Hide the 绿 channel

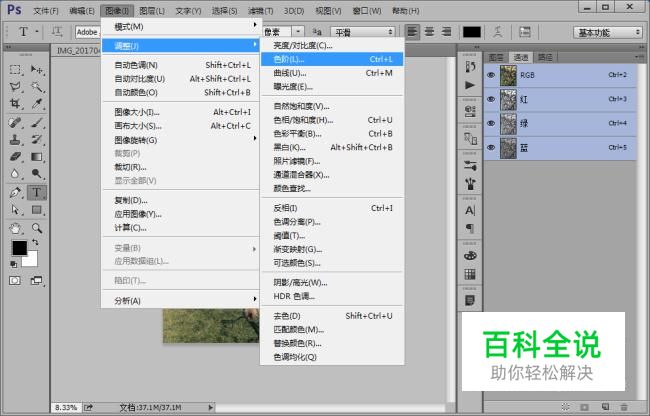[x=491, y=123]
